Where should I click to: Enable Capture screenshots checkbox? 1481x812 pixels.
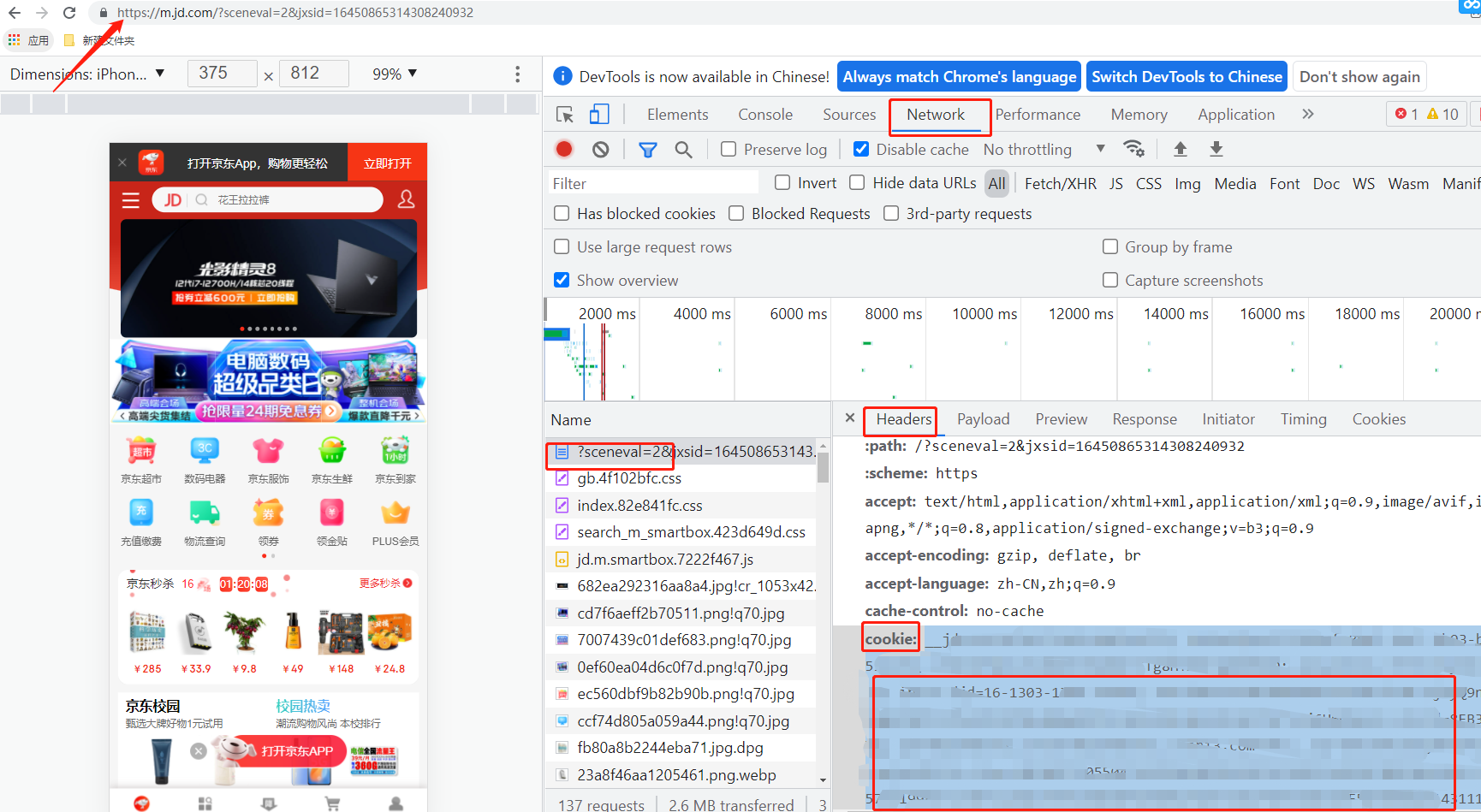(x=1110, y=280)
